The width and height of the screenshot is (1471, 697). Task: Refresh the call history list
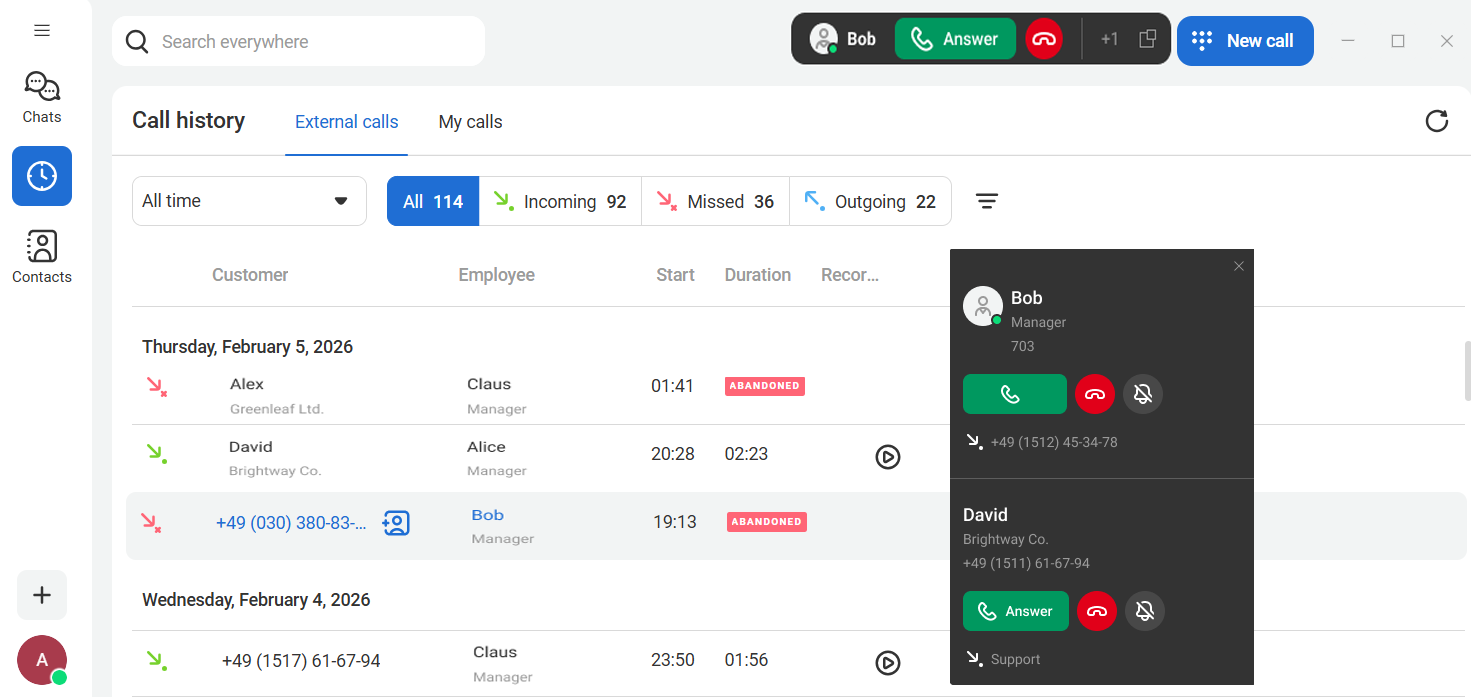[1436, 121]
